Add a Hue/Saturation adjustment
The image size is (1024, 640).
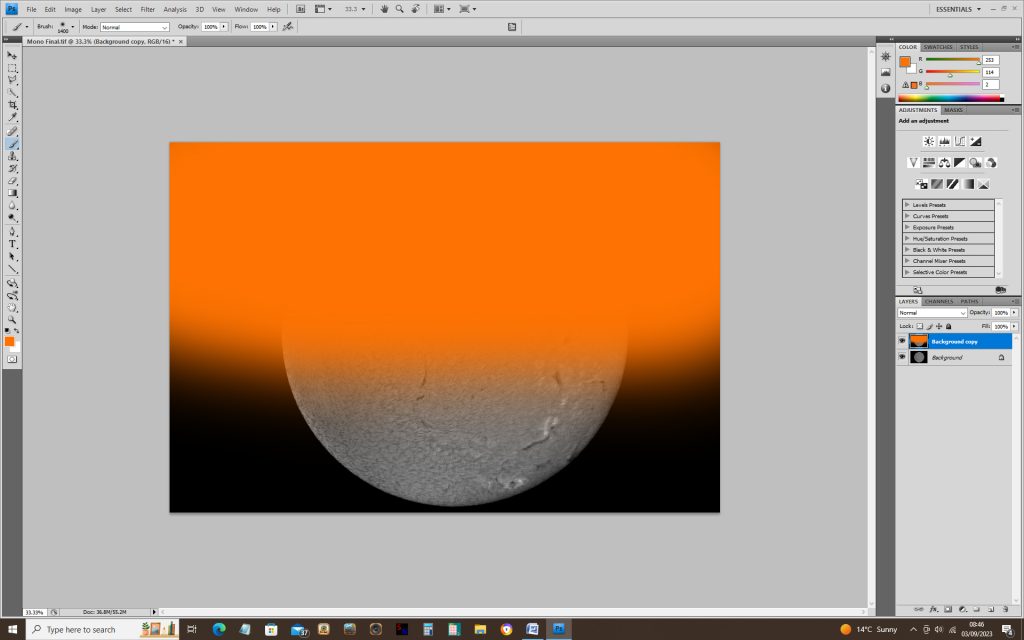click(929, 163)
